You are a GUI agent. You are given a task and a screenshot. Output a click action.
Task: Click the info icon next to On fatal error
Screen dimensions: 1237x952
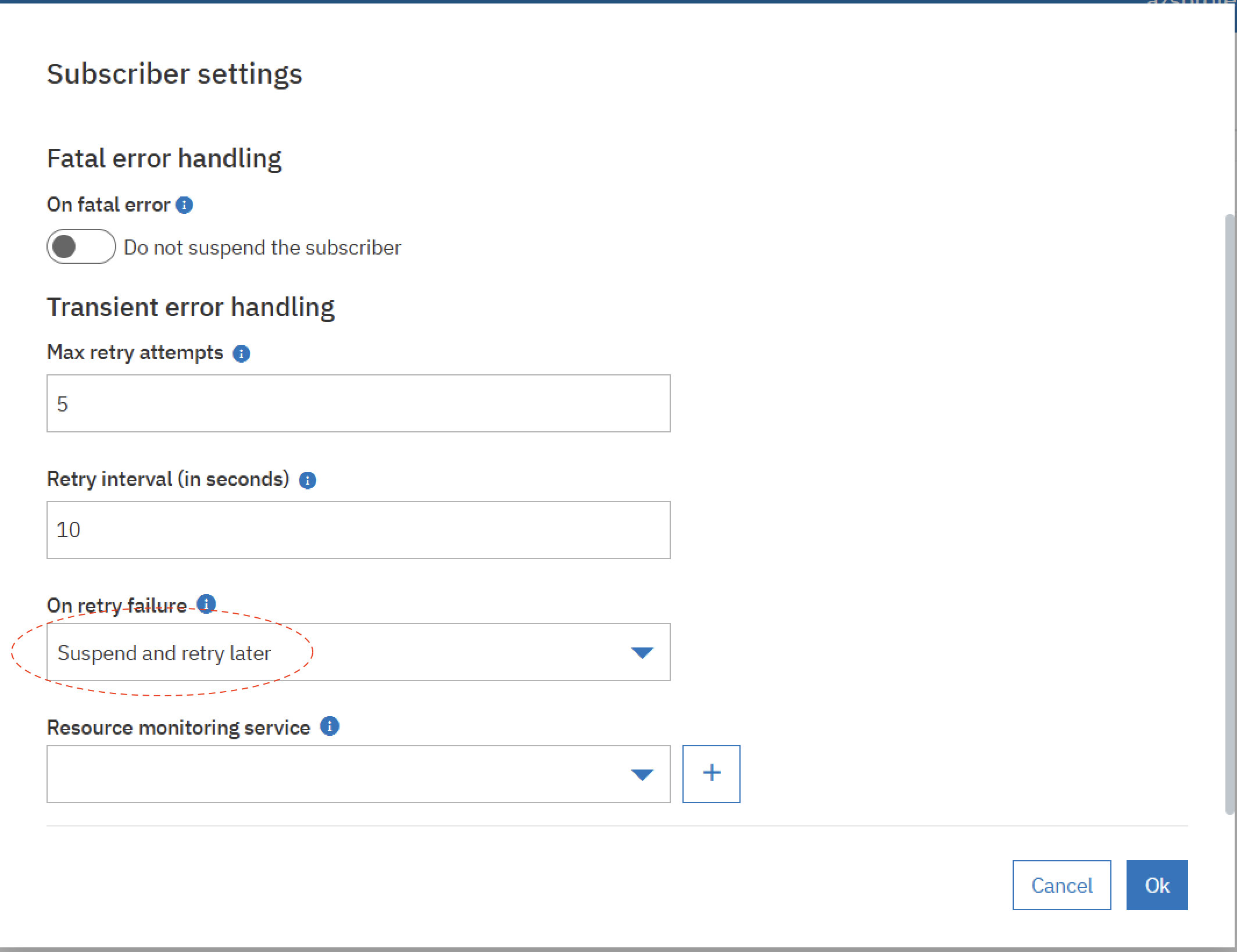point(184,205)
